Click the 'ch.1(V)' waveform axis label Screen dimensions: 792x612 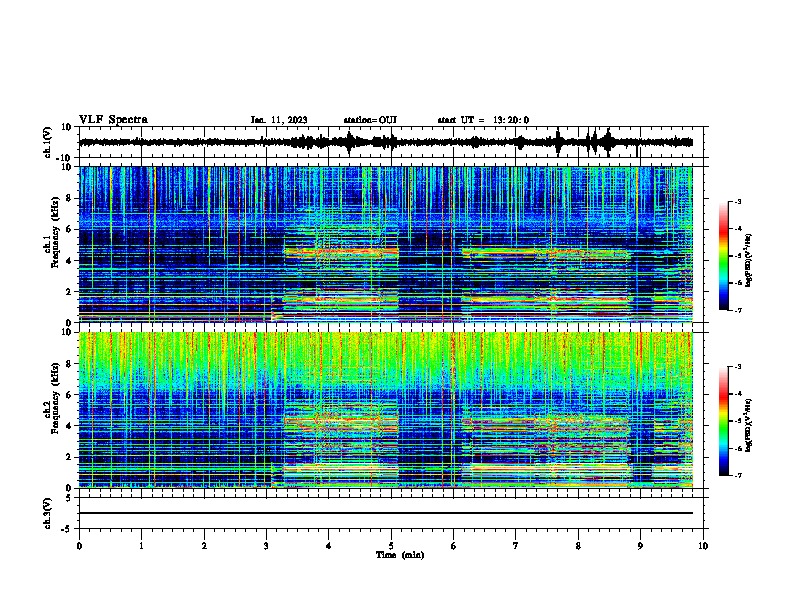coord(48,142)
